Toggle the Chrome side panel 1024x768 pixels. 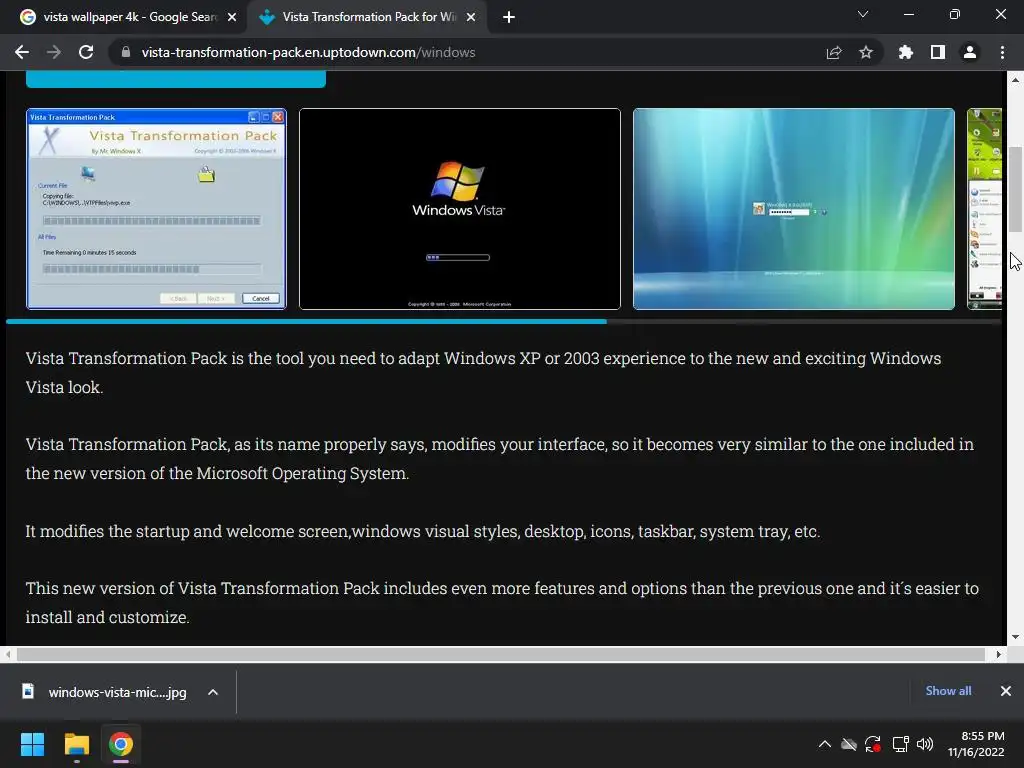pos(938,52)
